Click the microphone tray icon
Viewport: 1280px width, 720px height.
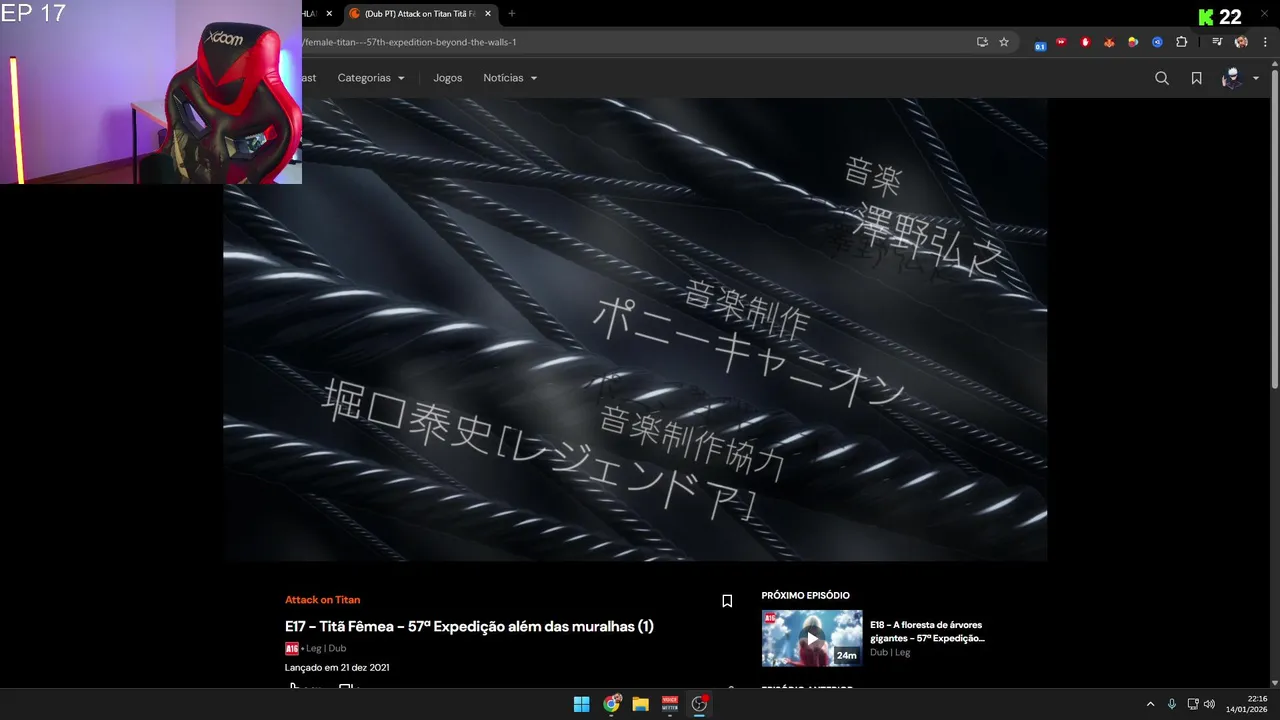1172,704
